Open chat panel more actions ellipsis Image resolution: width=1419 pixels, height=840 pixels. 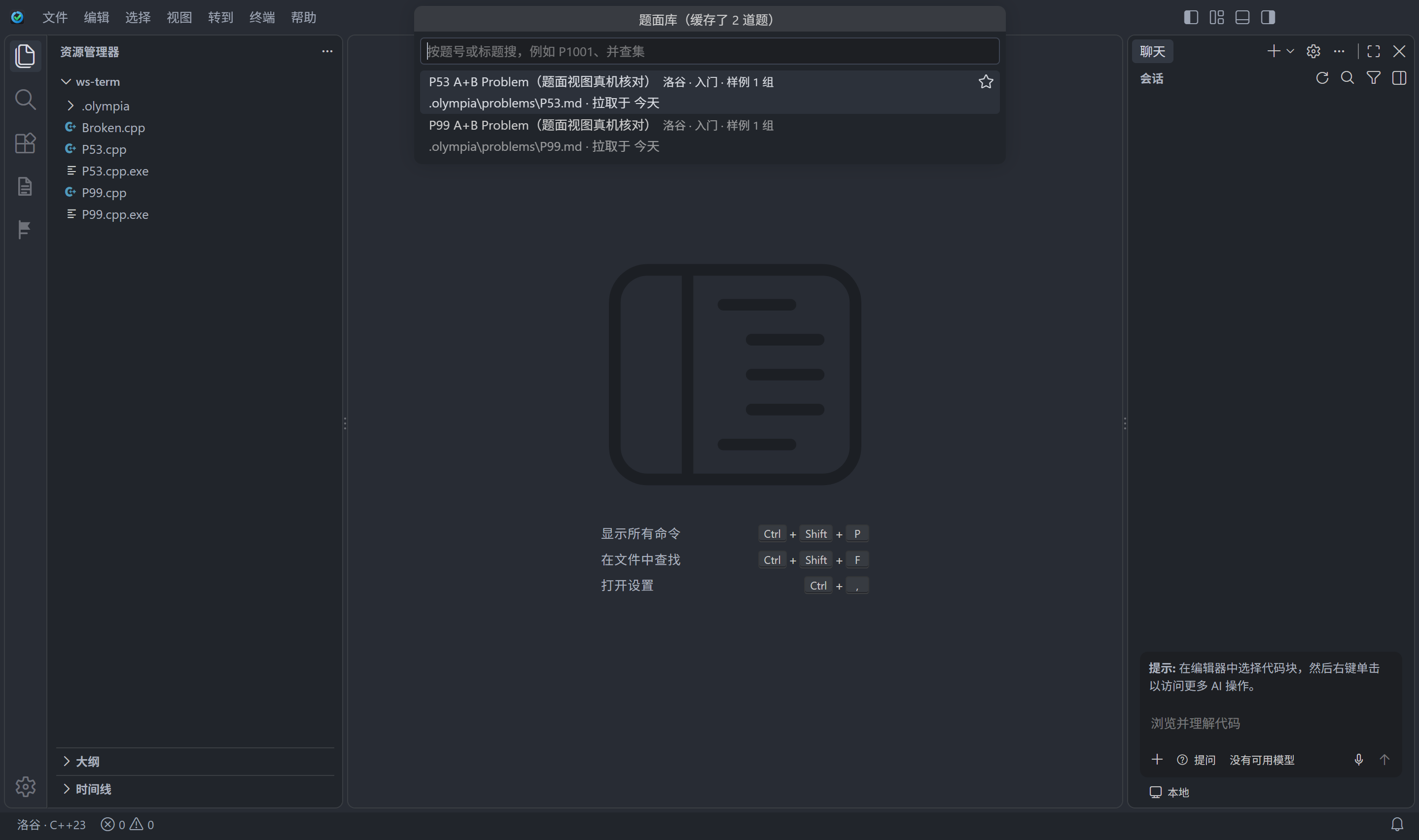tap(1339, 51)
